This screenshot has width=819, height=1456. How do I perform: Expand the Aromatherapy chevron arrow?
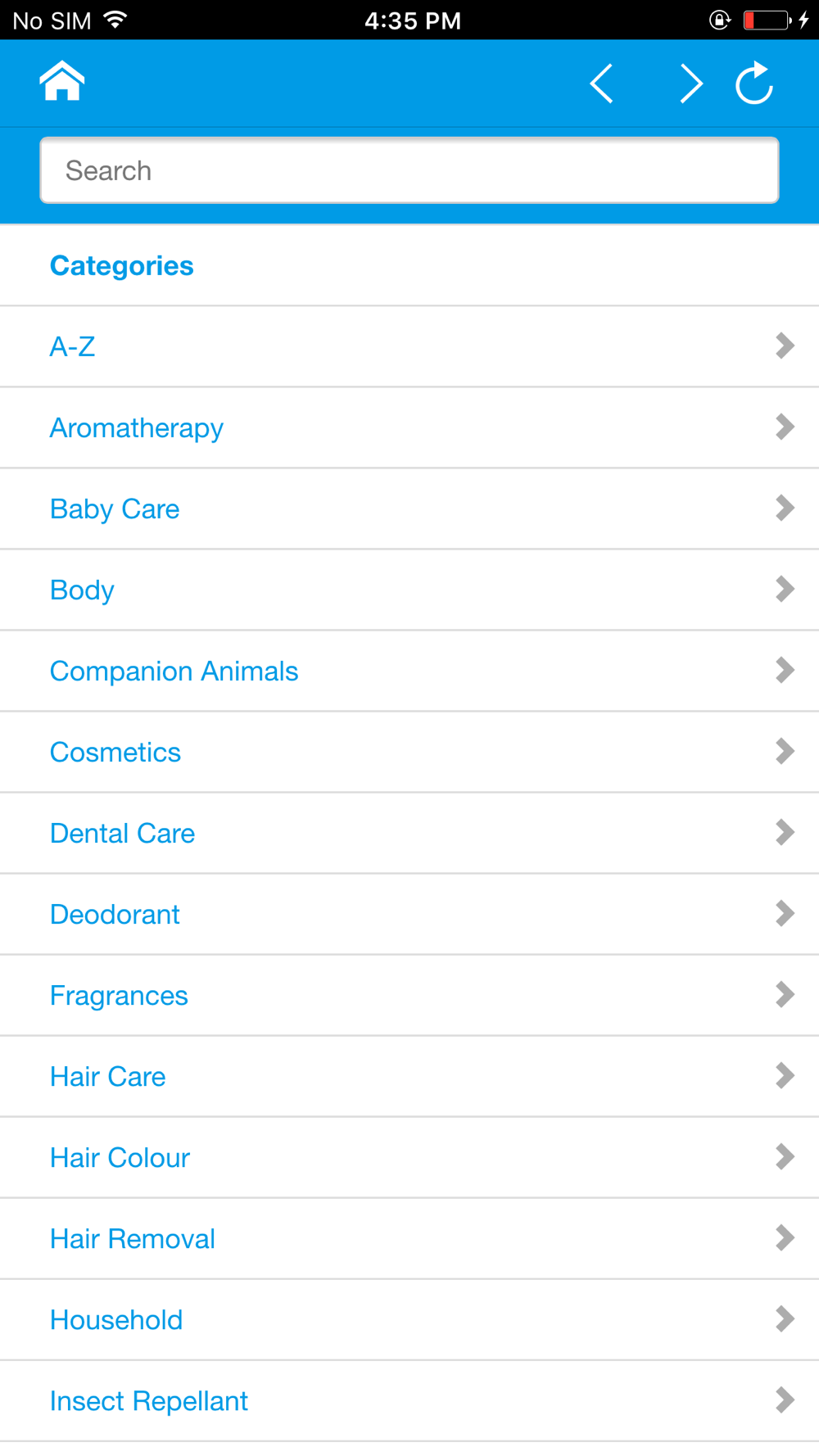[x=785, y=427]
